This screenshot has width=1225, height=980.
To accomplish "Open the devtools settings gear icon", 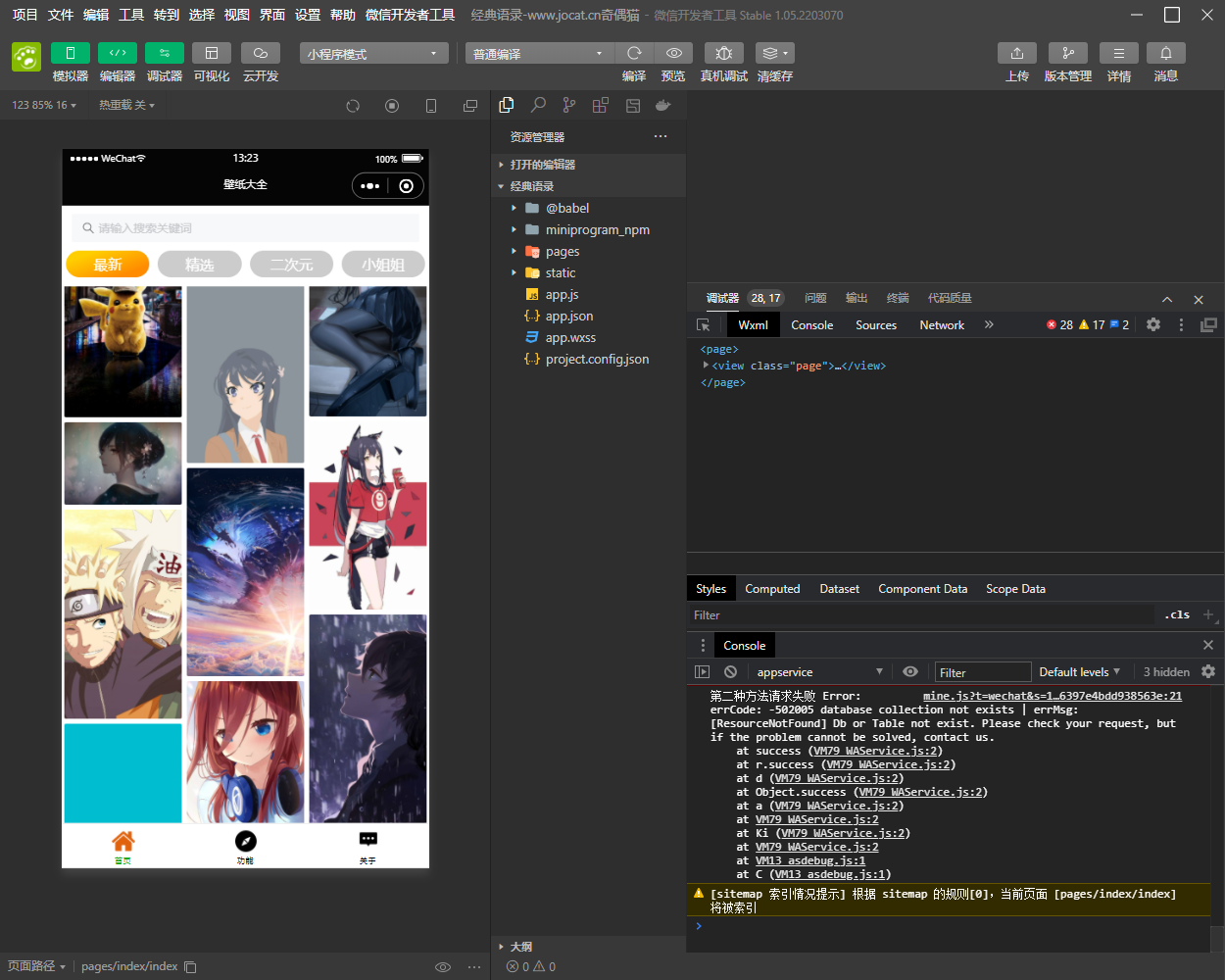I will [x=1153, y=324].
